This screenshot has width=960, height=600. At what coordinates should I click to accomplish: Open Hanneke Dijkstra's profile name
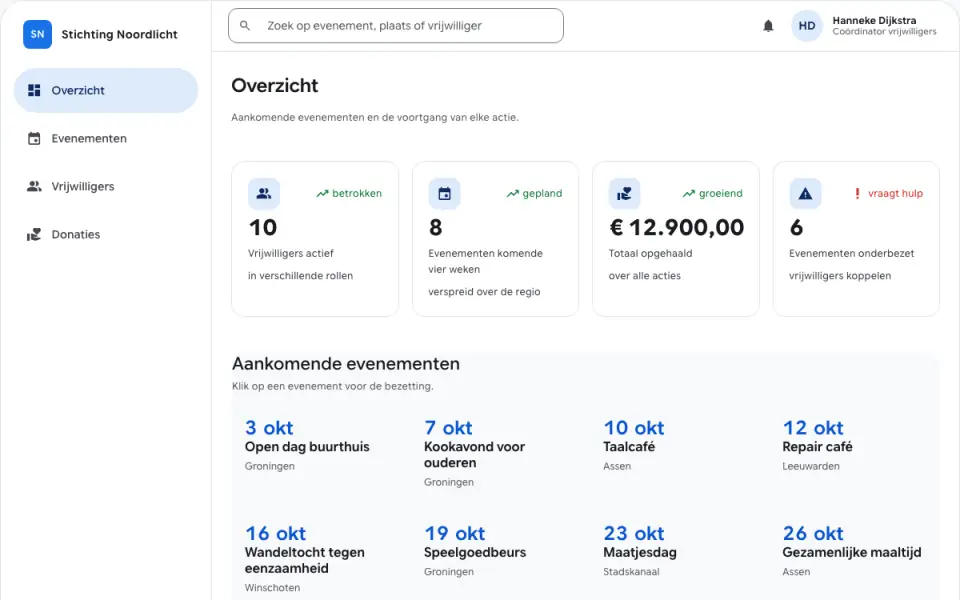click(874, 20)
